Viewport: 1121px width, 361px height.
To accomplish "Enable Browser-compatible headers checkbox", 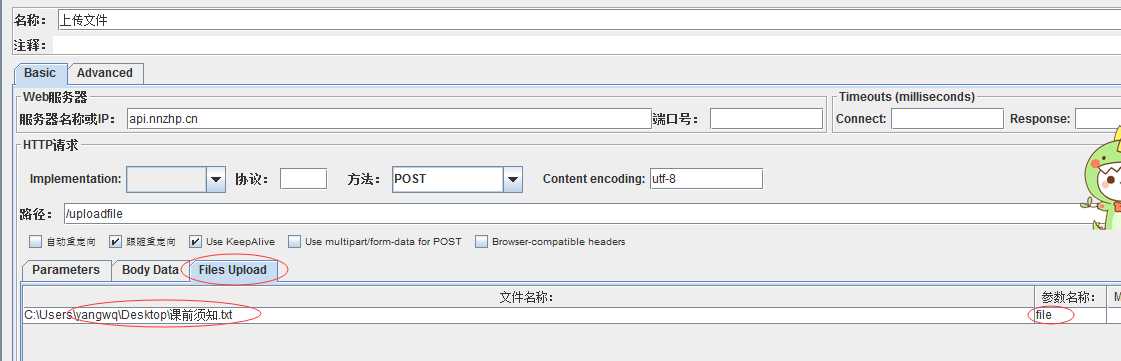I will [482, 242].
